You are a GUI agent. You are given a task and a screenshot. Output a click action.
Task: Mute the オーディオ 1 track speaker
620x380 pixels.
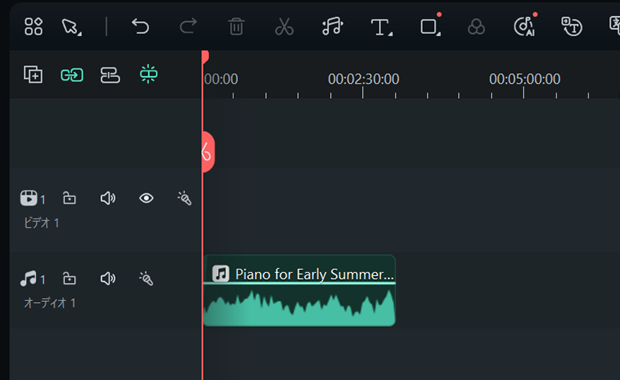pyautogui.click(x=108, y=279)
